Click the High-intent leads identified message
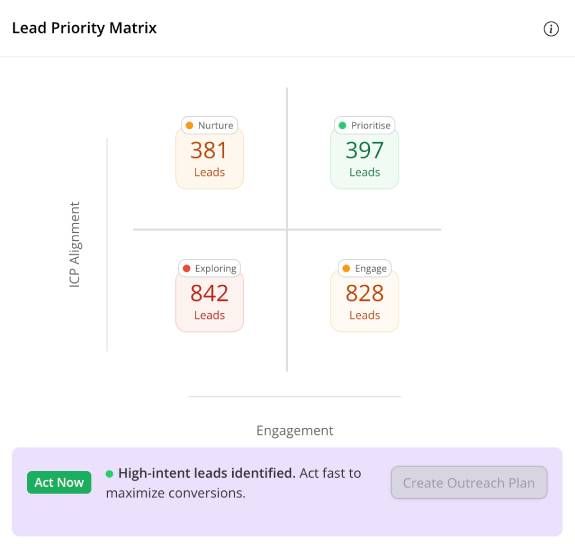 pyautogui.click(x=233, y=483)
